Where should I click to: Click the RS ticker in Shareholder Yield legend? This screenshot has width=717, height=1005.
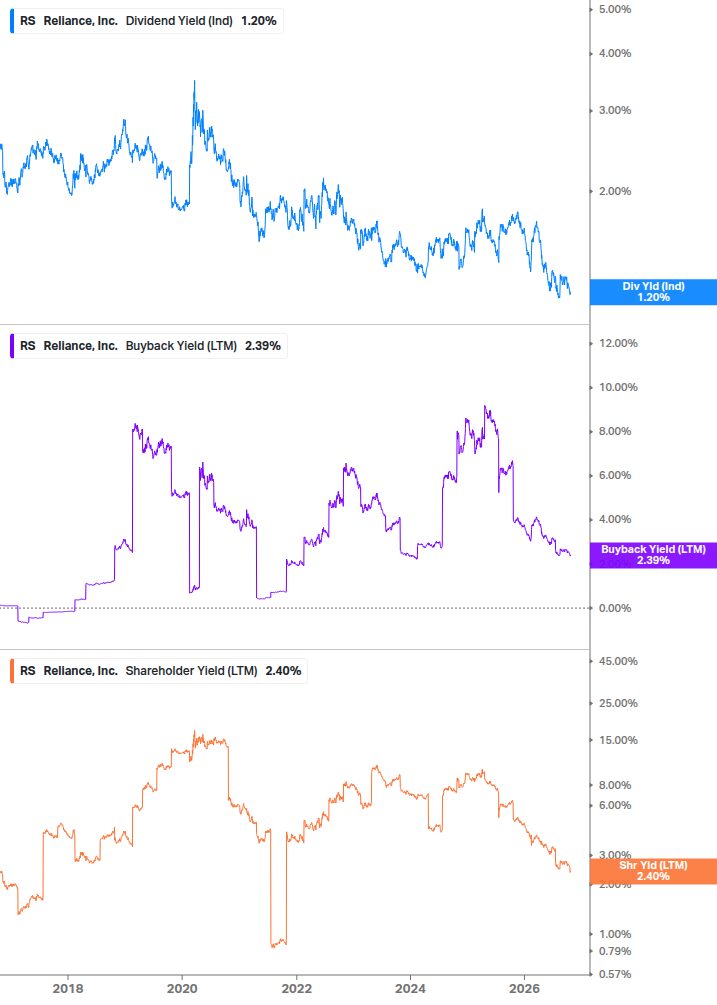click(x=28, y=671)
